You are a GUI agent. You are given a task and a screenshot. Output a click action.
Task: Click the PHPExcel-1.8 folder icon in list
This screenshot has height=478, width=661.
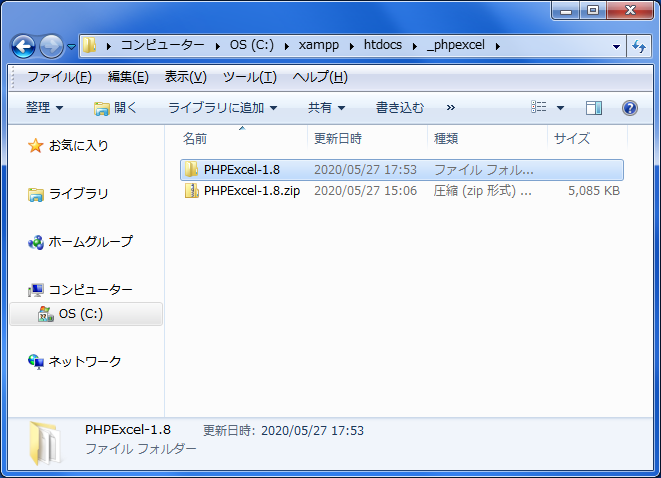192,169
